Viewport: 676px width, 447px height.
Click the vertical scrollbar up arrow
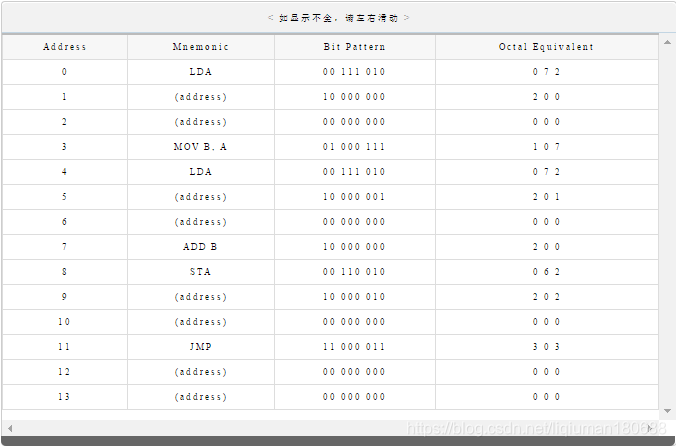667,42
